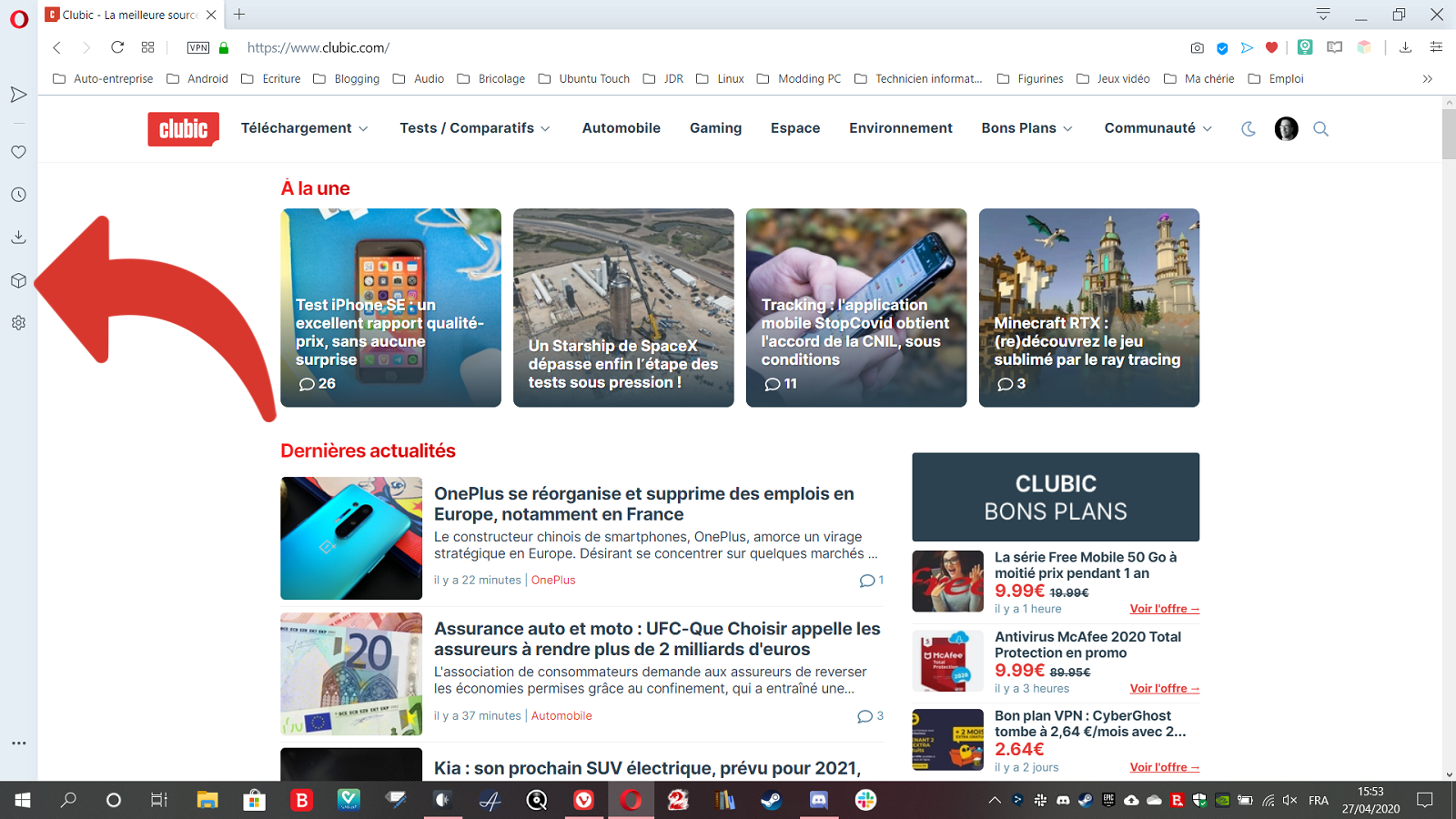Open the tab search menu icon
The height and width of the screenshot is (819, 1456).
click(x=1323, y=14)
